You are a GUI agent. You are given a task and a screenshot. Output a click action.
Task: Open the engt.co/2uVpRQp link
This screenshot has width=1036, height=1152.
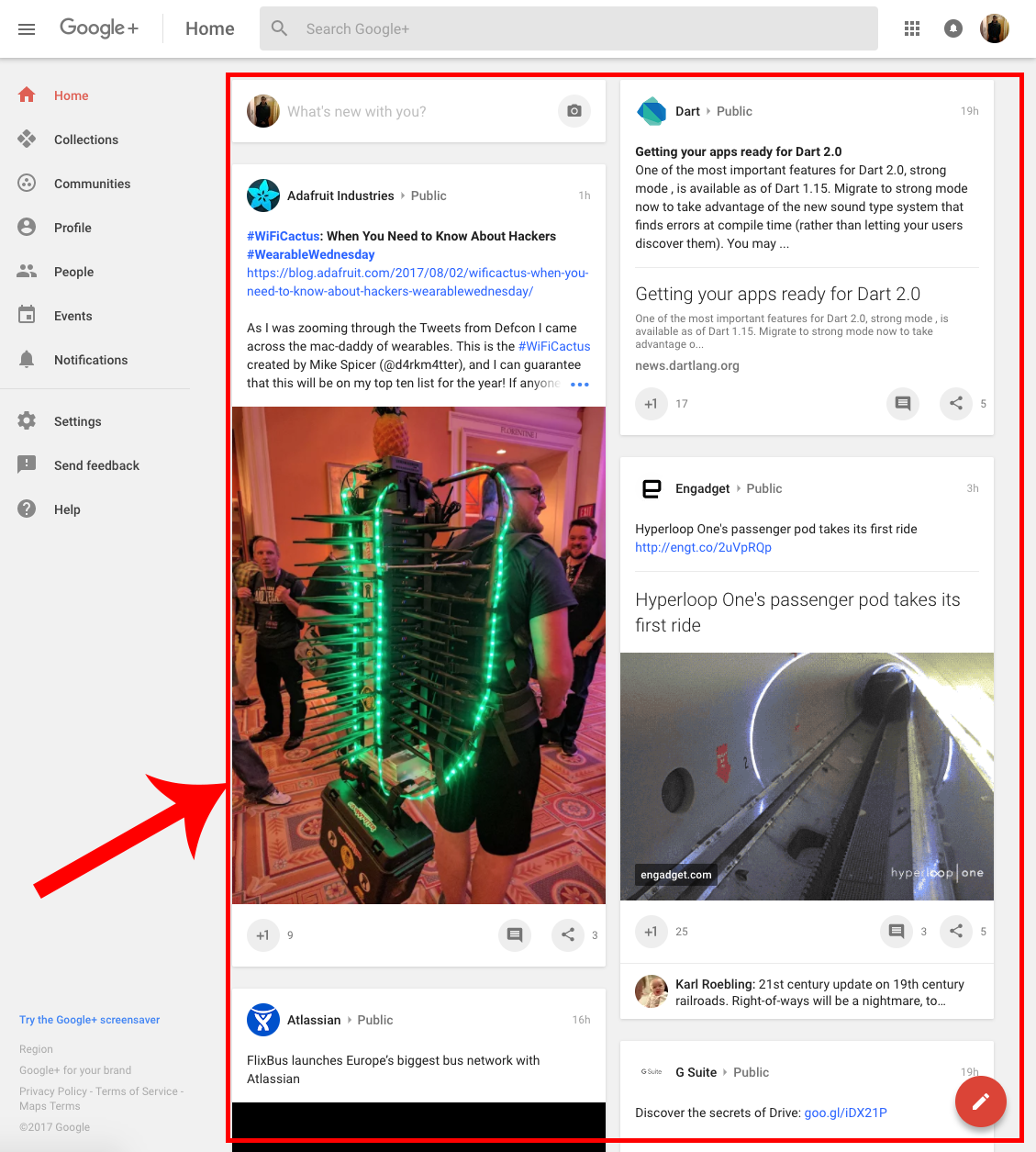tap(703, 547)
